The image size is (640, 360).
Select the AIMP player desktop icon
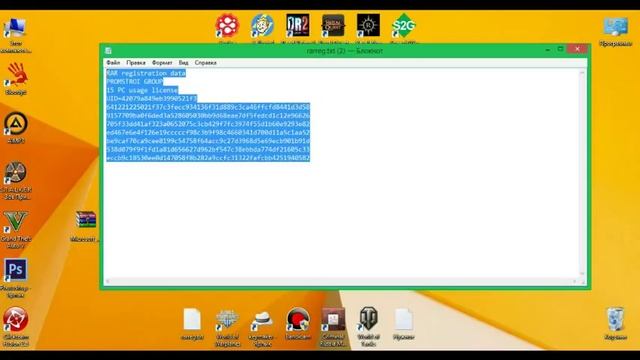[x=16, y=123]
